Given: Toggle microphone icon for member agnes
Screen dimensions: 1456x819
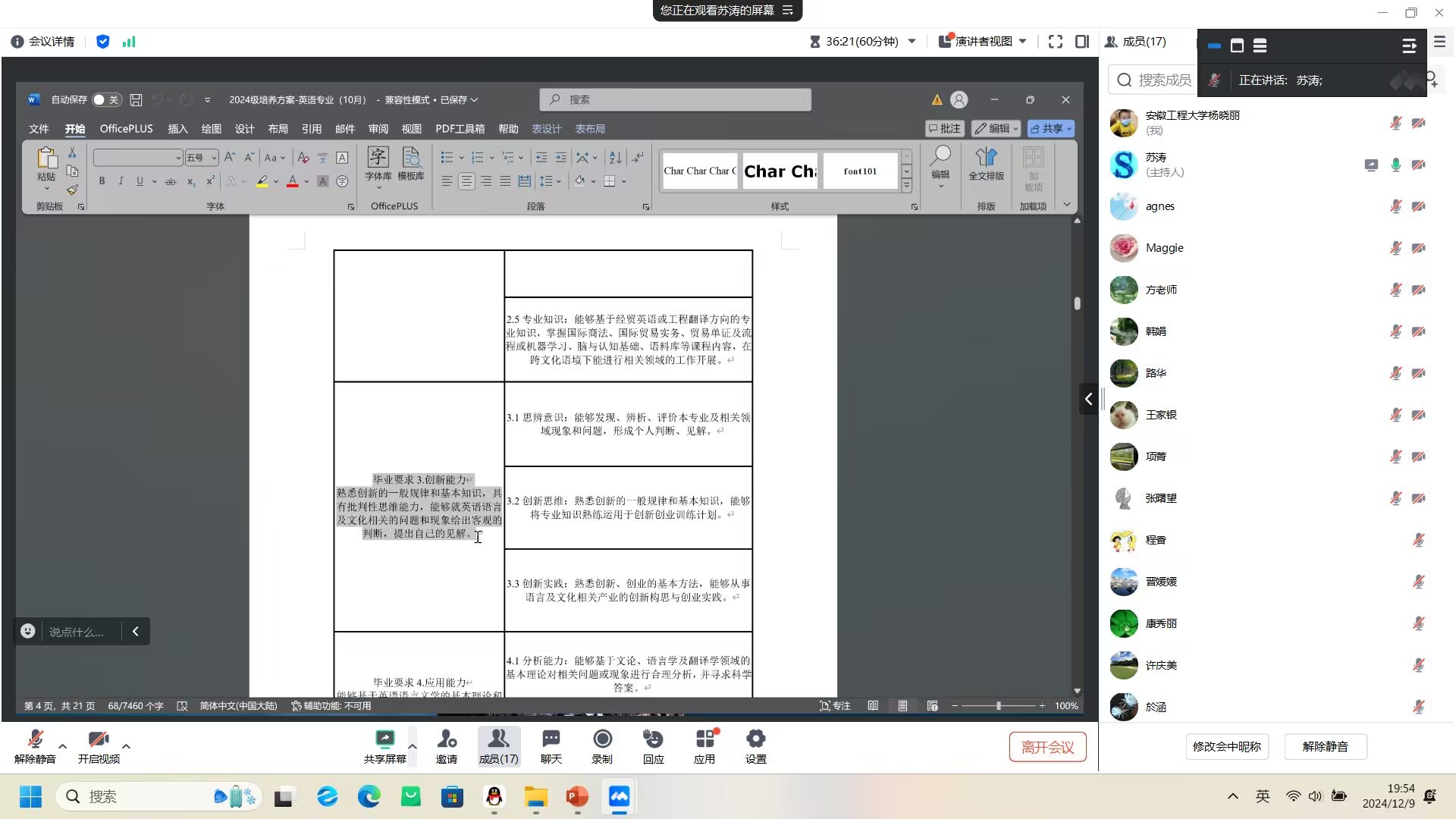Looking at the screenshot, I should click(1395, 206).
